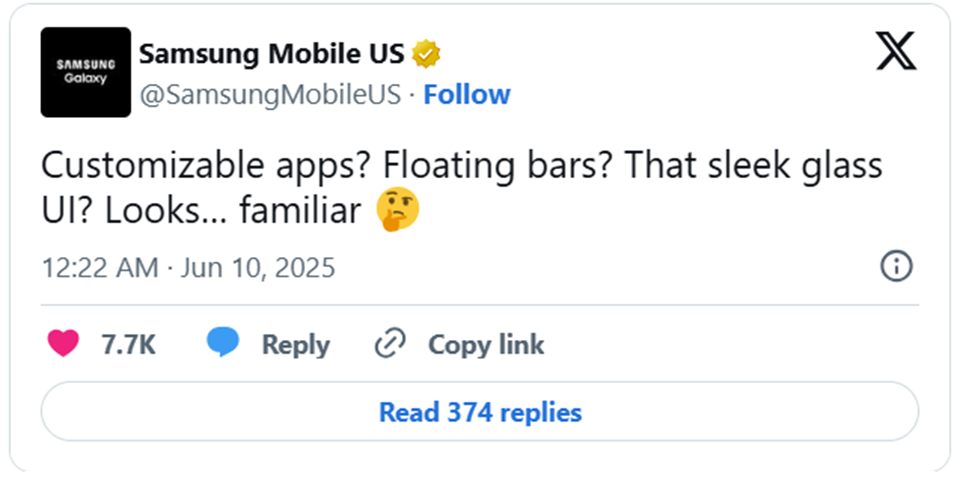Click the Reply text label
The width and height of the screenshot is (960, 494).
coord(296,345)
